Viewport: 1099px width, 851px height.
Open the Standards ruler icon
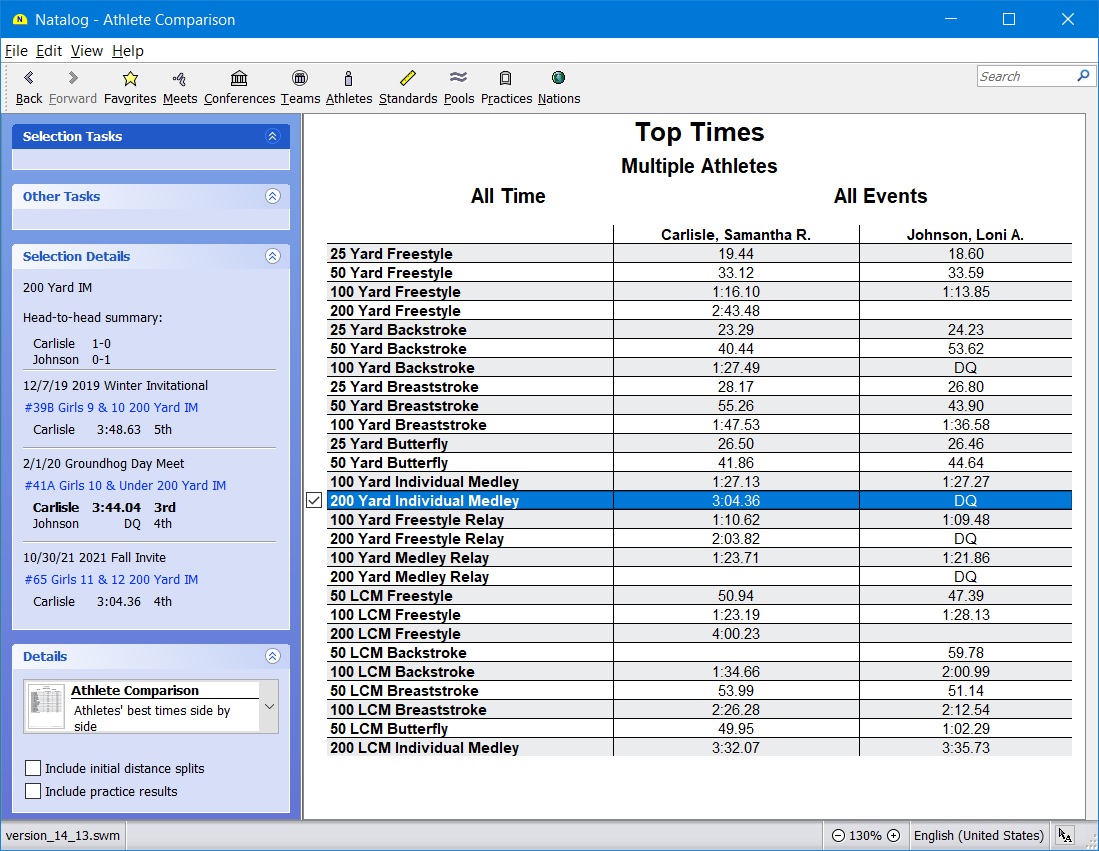point(407,79)
